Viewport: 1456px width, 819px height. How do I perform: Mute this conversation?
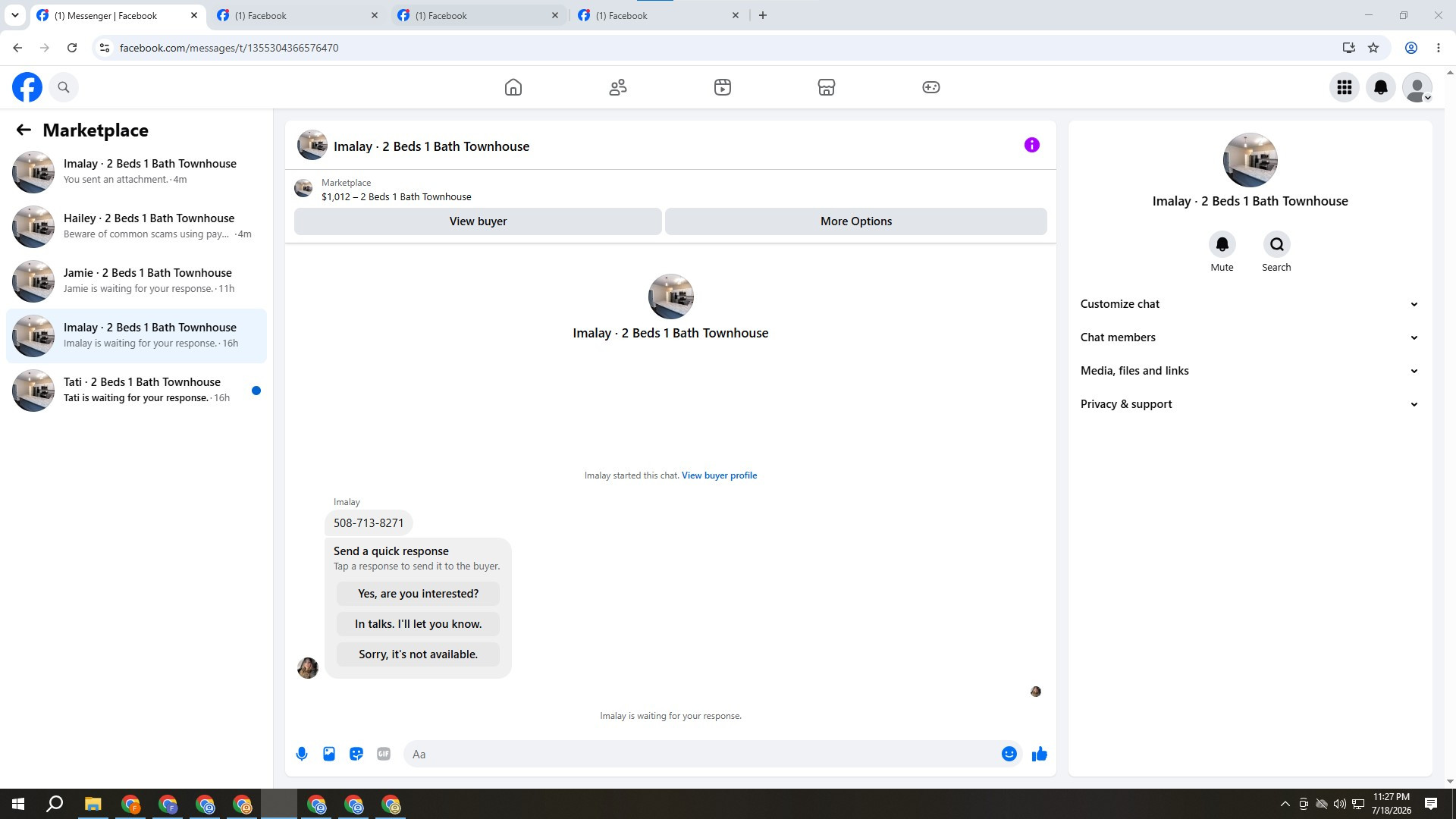point(1222,244)
